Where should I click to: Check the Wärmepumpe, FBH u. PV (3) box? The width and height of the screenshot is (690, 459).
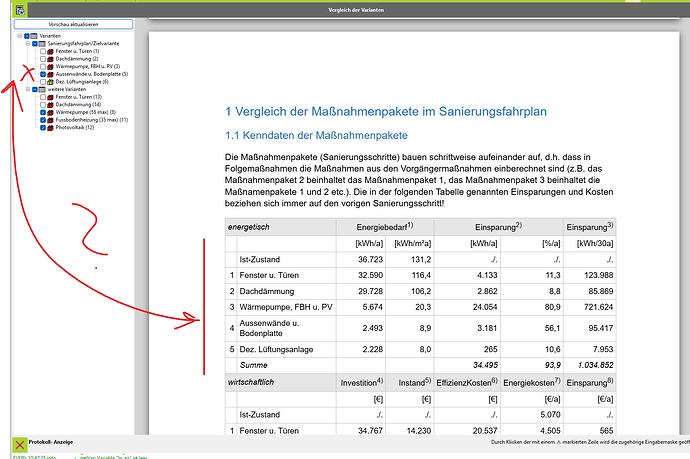(42, 66)
